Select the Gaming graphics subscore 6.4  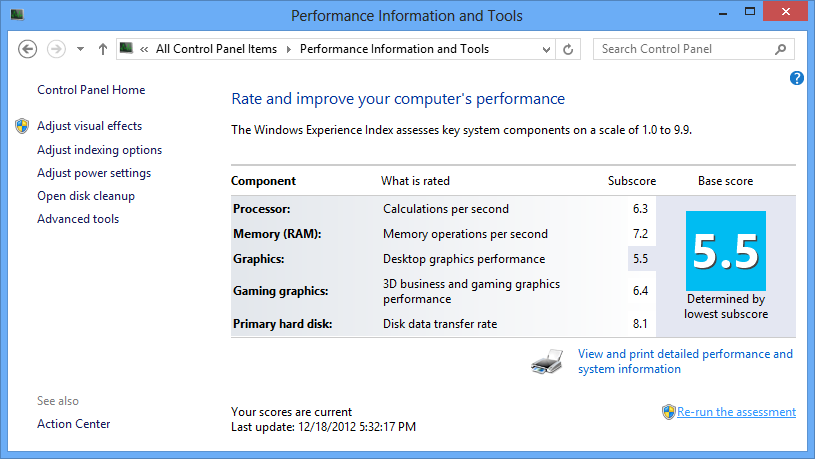coord(640,291)
